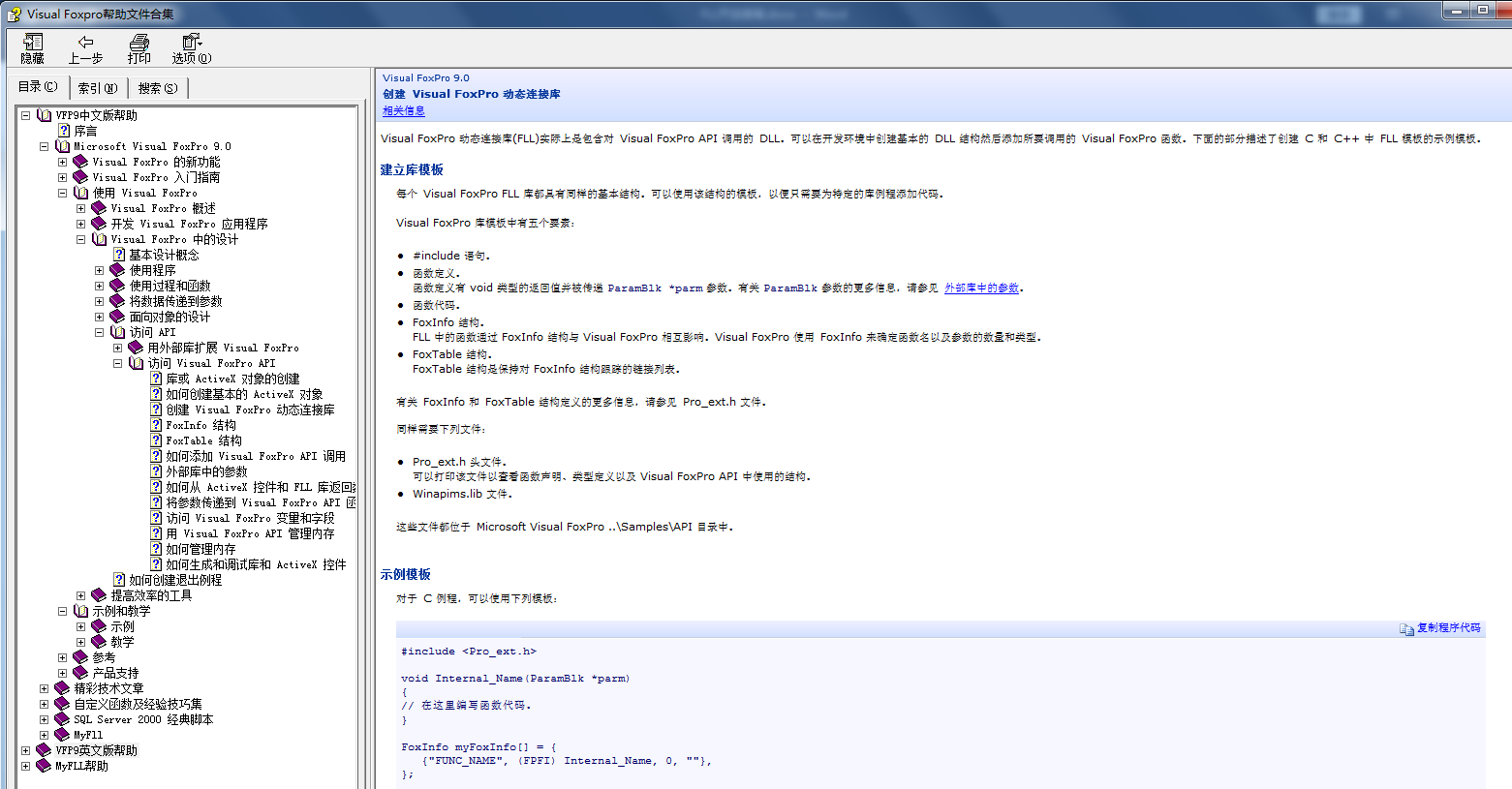Expand 用外部库扩展 Visual FoxPro node
Image resolution: width=1512 pixels, height=789 pixels.
117,348
